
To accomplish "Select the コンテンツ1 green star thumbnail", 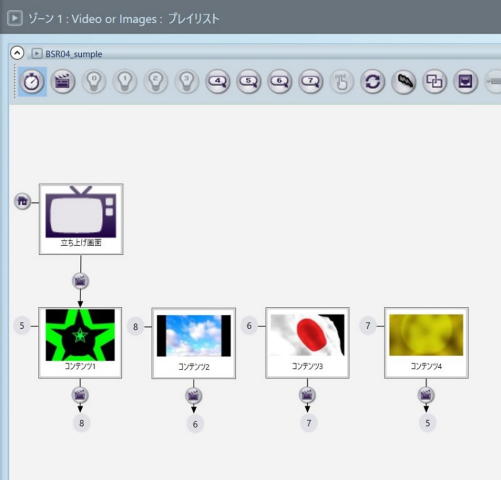I will click(80, 343).
